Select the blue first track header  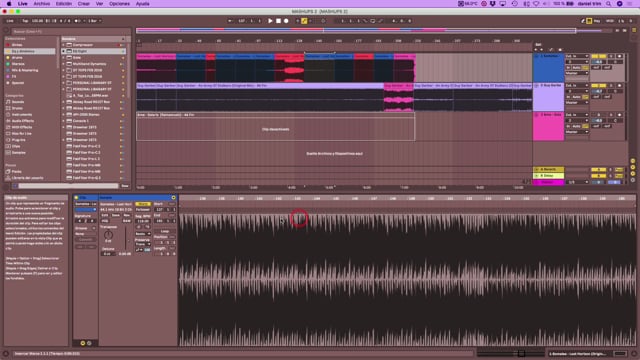[x=549, y=67]
